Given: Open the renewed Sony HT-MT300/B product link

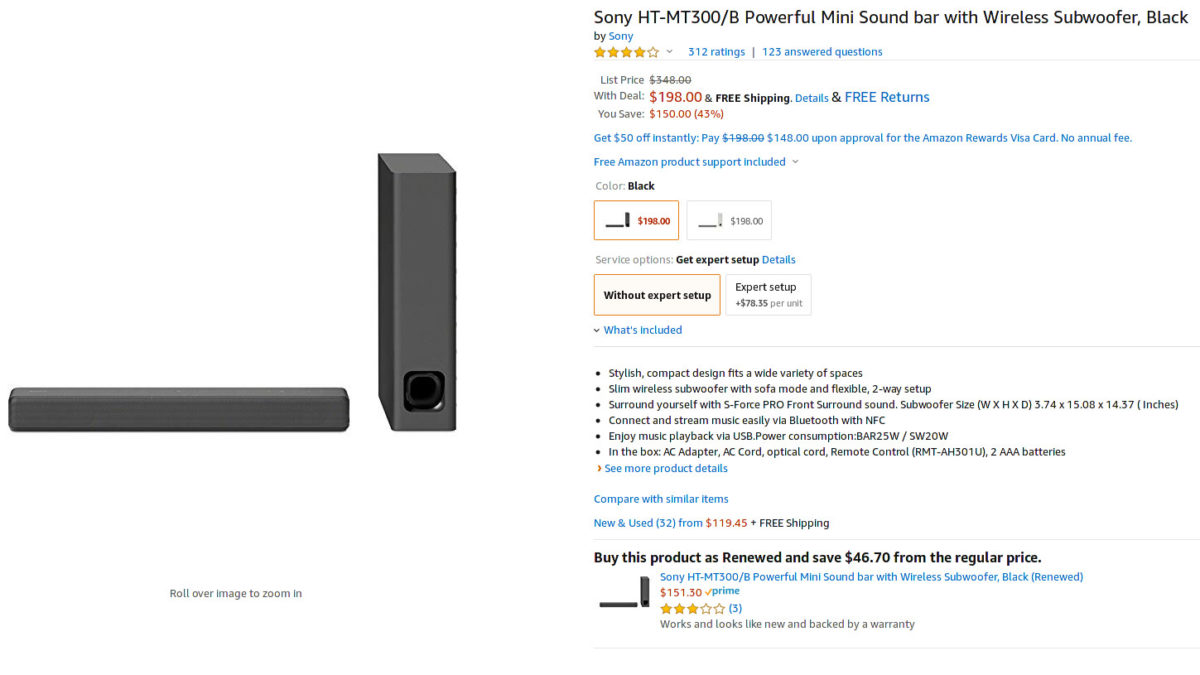Looking at the screenshot, I should tap(871, 577).
